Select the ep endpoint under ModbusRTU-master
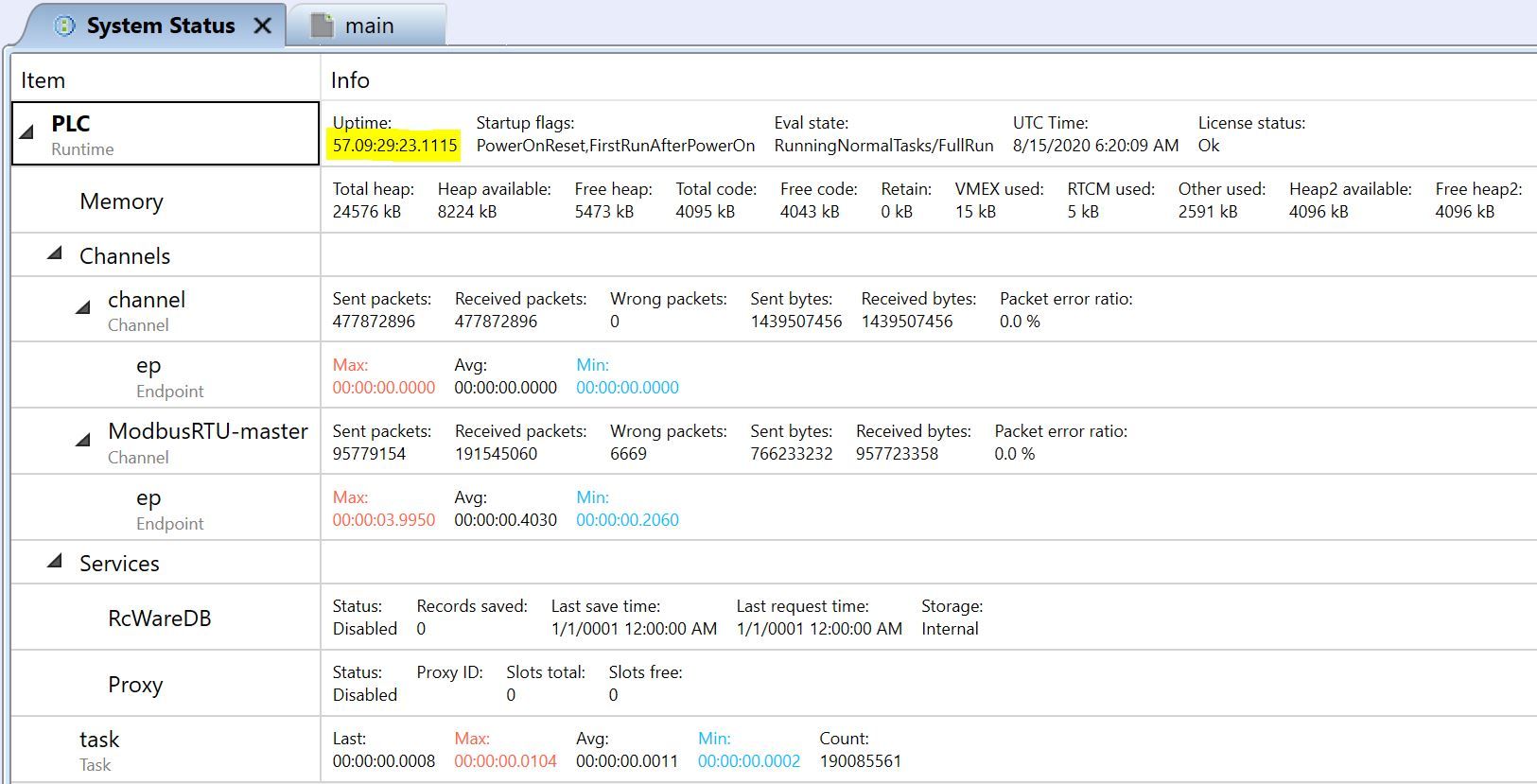1537x784 pixels. point(169,509)
